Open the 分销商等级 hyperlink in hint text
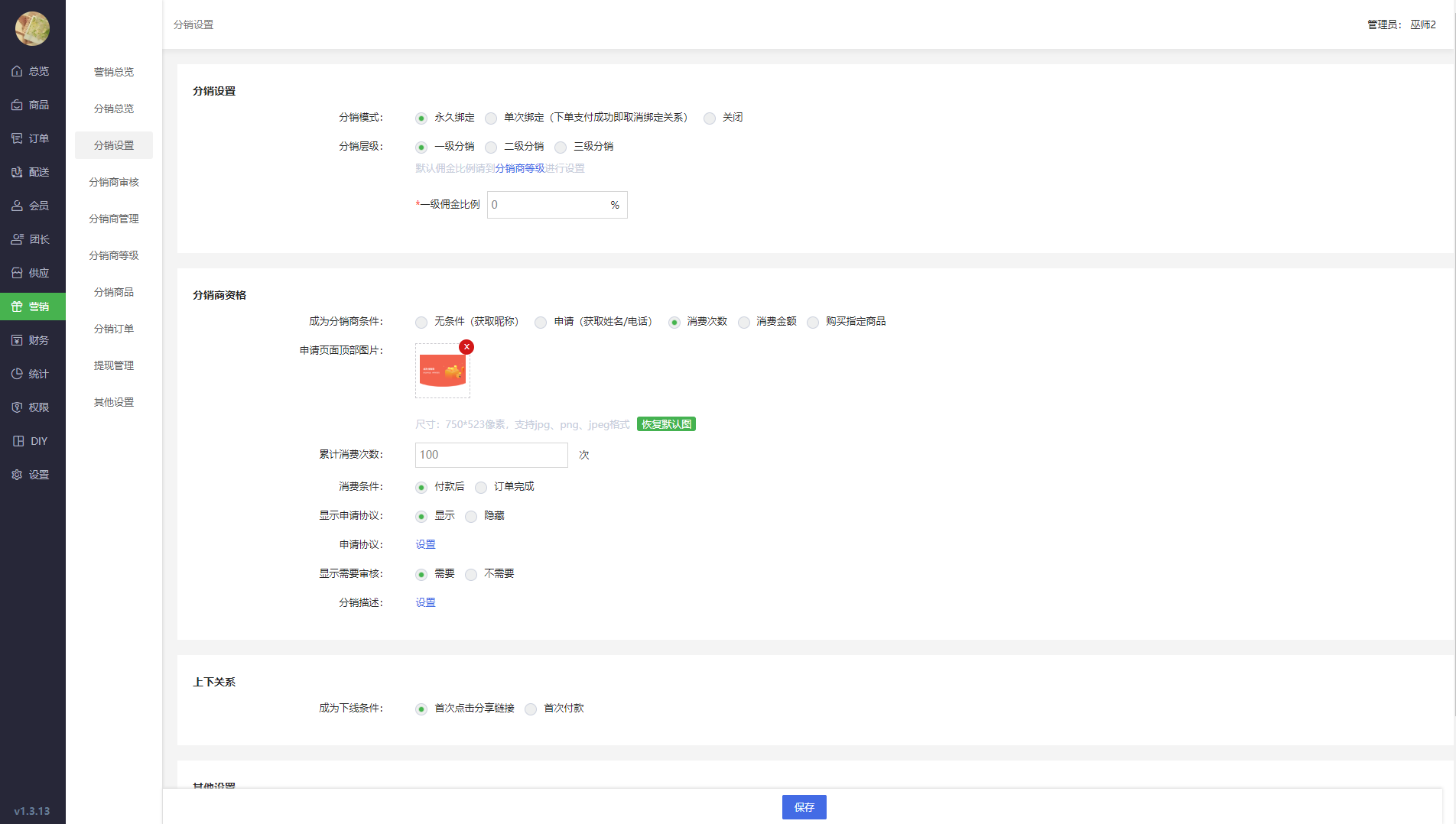 [520, 168]
